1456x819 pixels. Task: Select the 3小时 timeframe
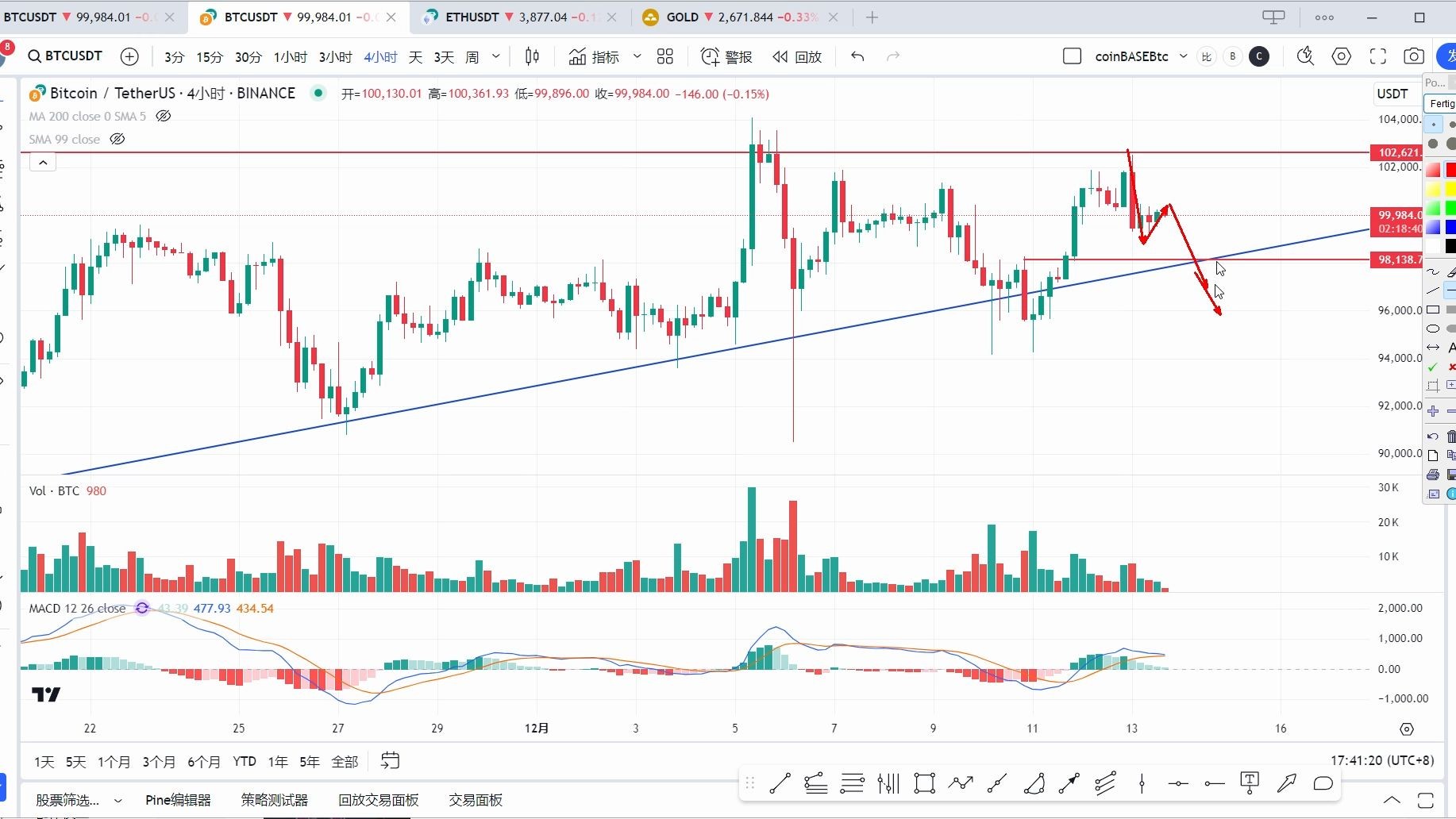[x=336, y=57]
